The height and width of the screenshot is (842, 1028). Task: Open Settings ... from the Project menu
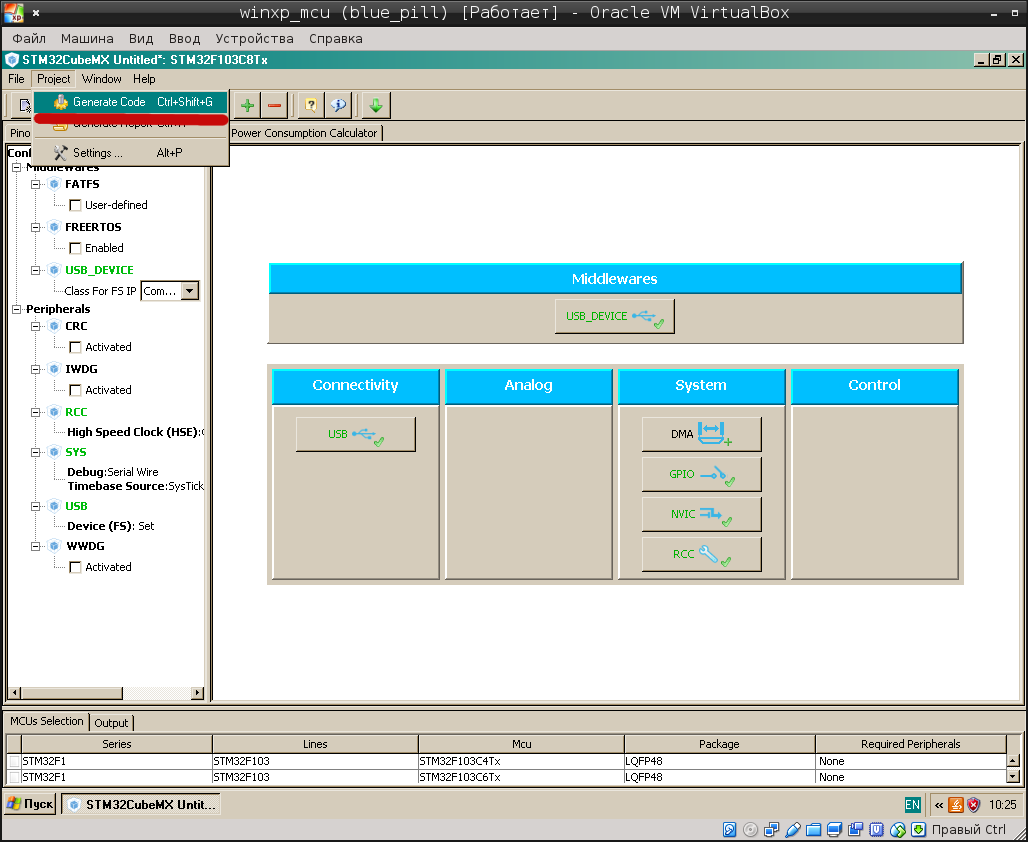[130, 153]
